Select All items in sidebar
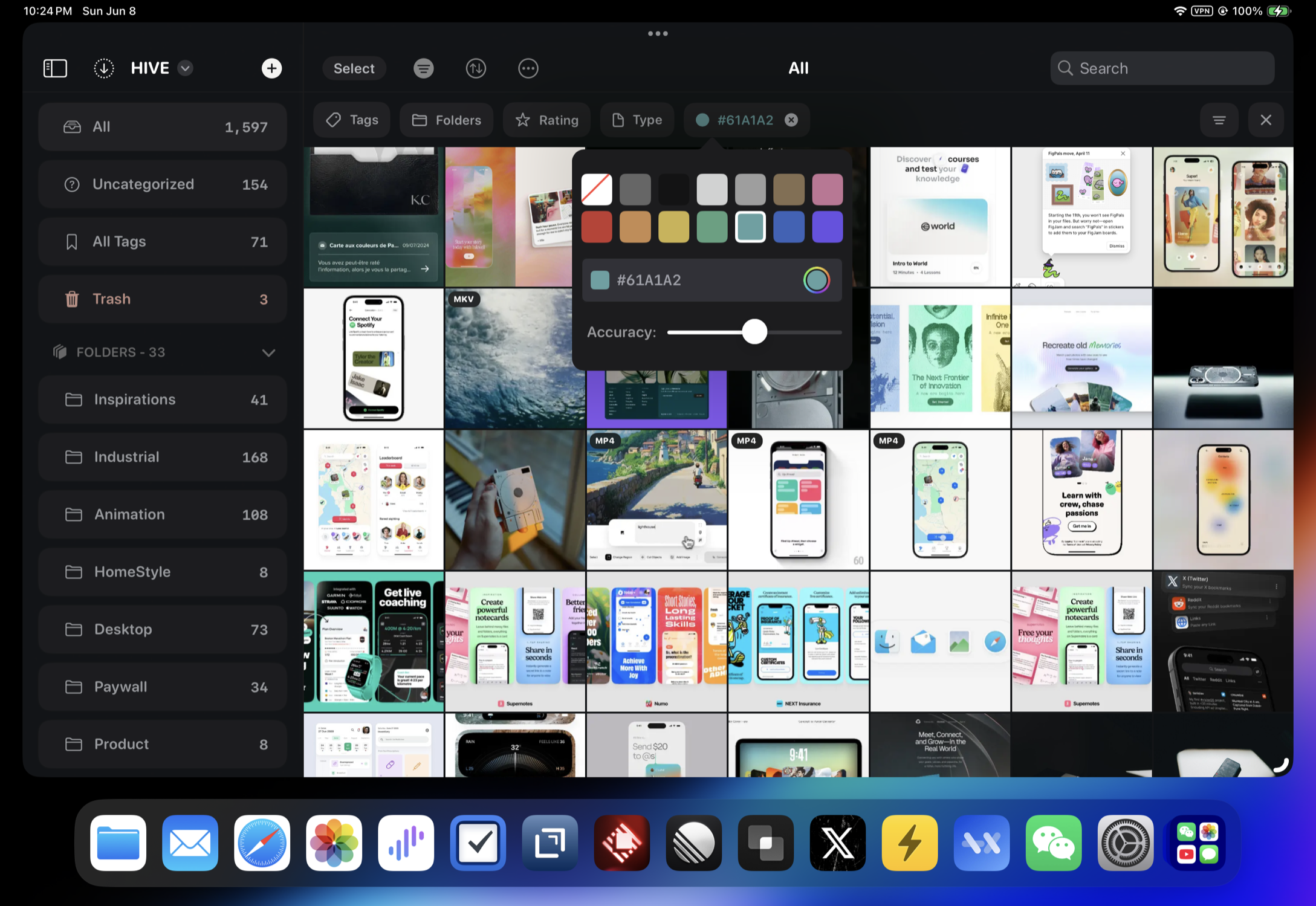 click(162, 127)
